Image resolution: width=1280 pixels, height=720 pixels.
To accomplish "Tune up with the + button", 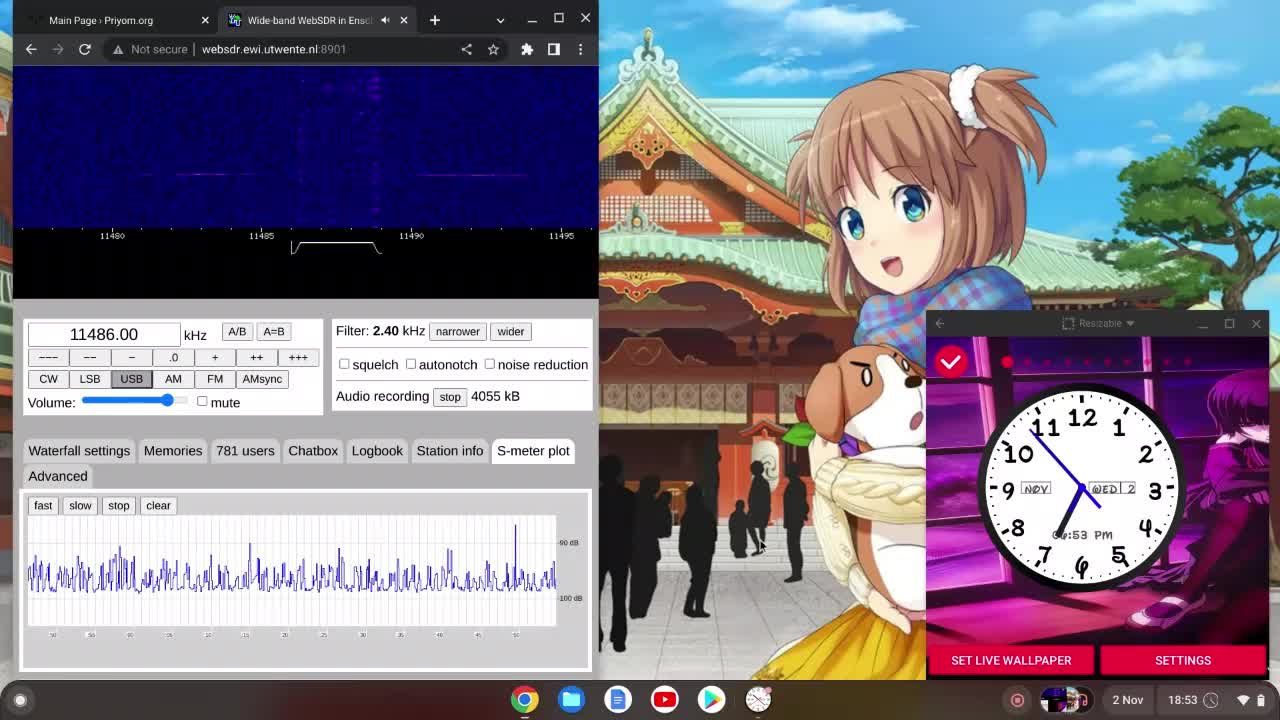I will 215,357.
